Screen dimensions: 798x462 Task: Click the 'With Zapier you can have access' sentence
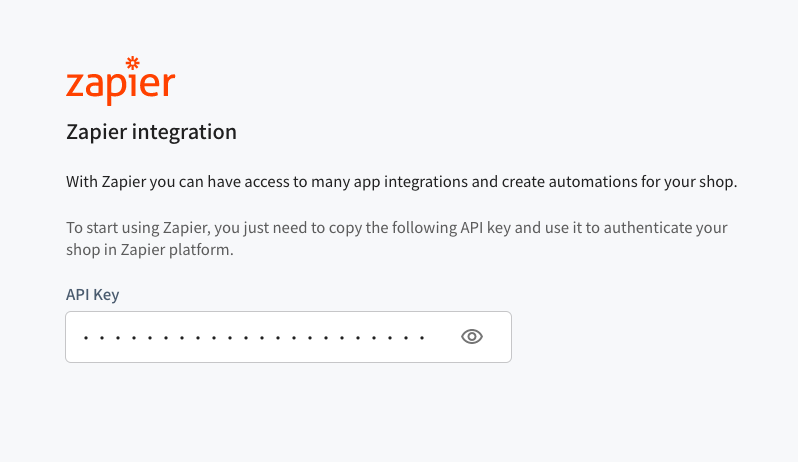pos(402,182)
